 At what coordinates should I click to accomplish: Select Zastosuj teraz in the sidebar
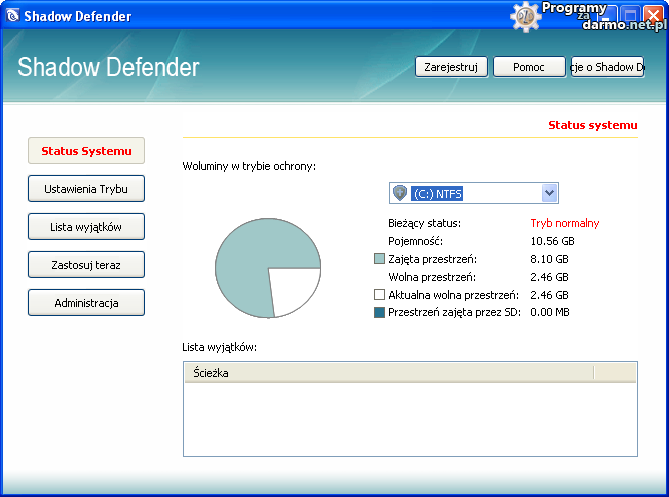point(86,265)
